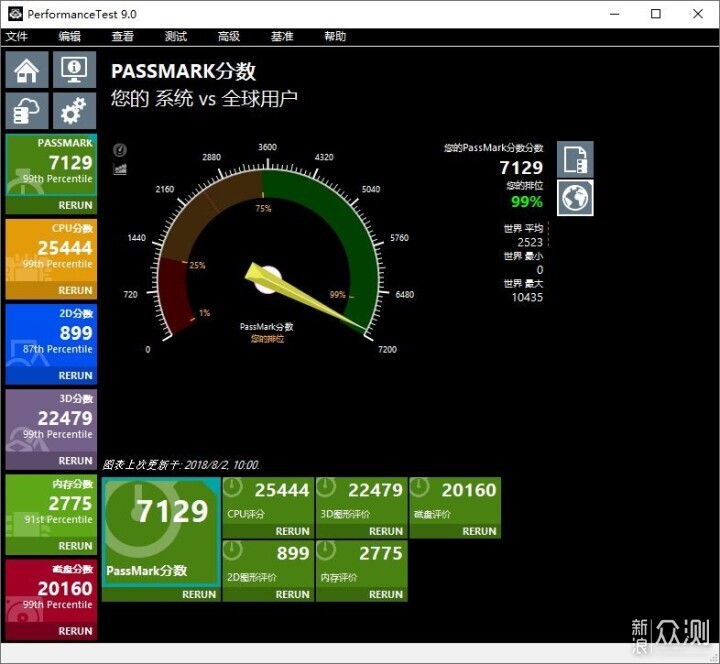Minimize the PerformanceTest window
This screenshot has width=720, height=664.
click(614, 14)
